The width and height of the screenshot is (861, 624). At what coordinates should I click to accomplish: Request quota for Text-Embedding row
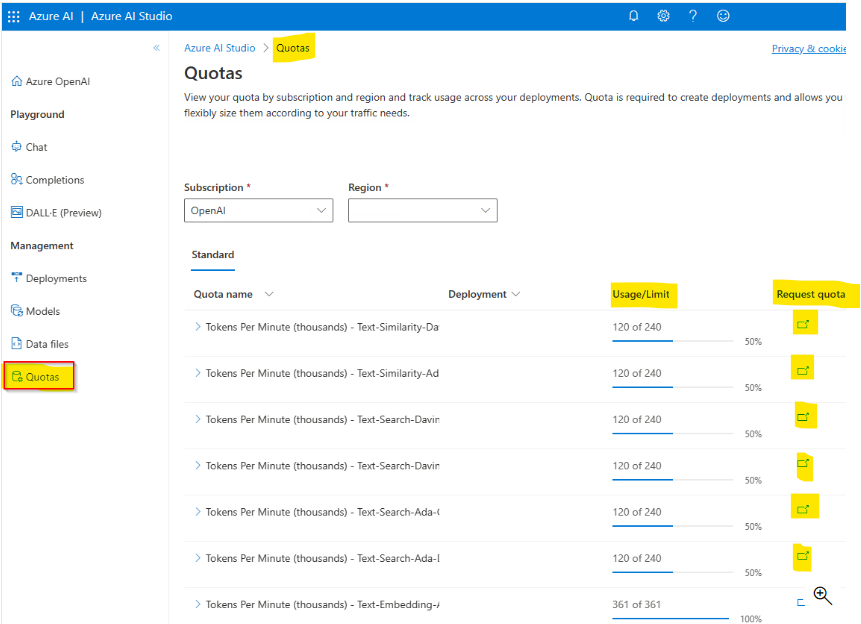[x=801, y=603]
